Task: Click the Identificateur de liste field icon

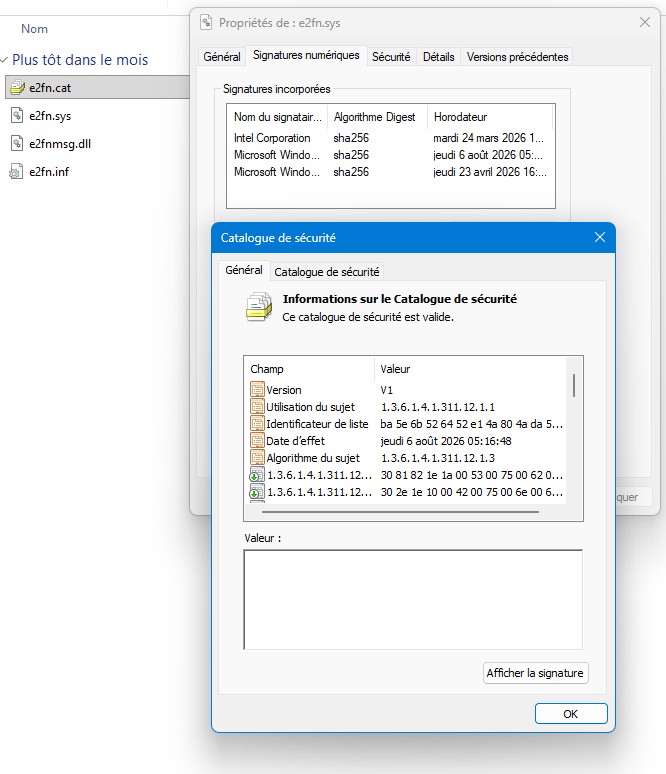Action: click(257, 424)
